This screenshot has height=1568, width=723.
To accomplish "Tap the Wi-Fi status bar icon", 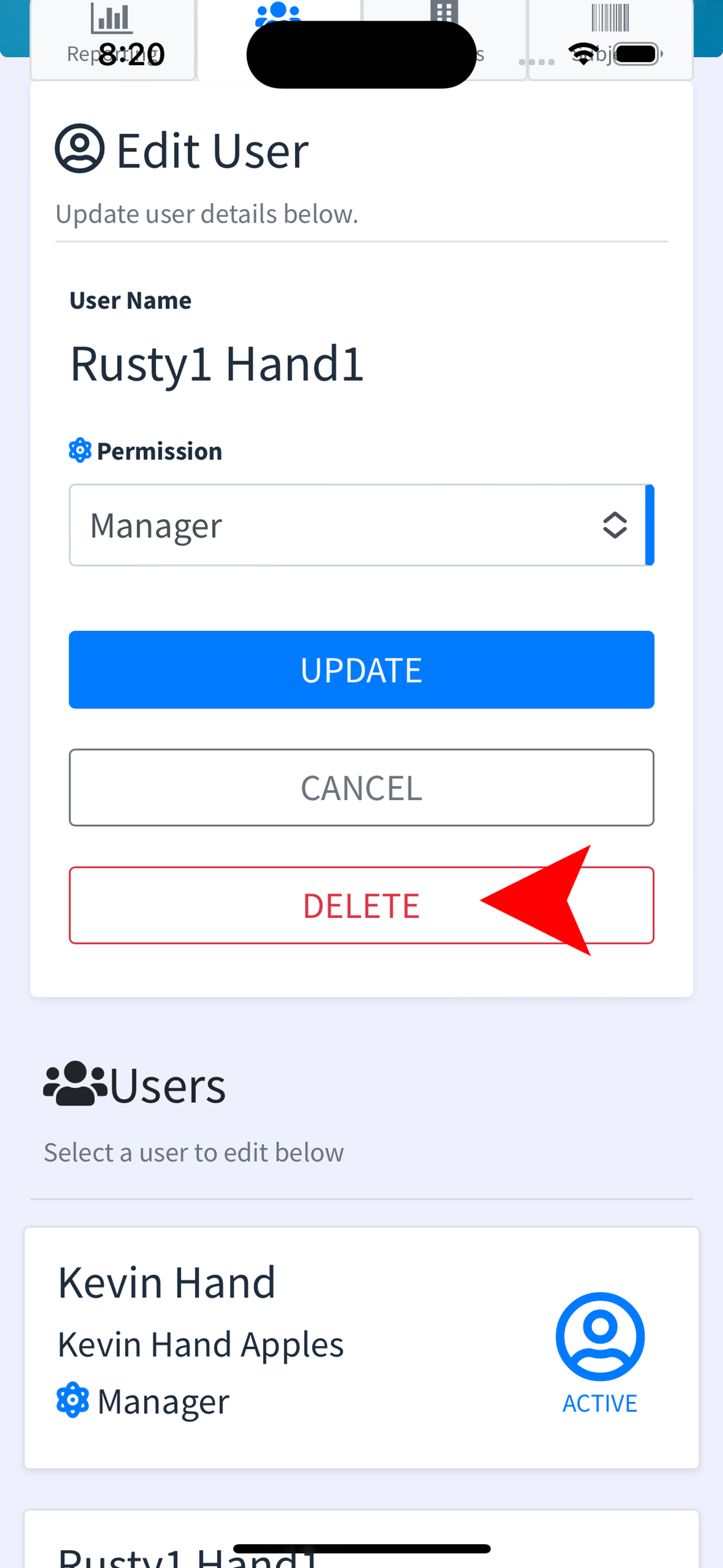I will pos(583,54).
